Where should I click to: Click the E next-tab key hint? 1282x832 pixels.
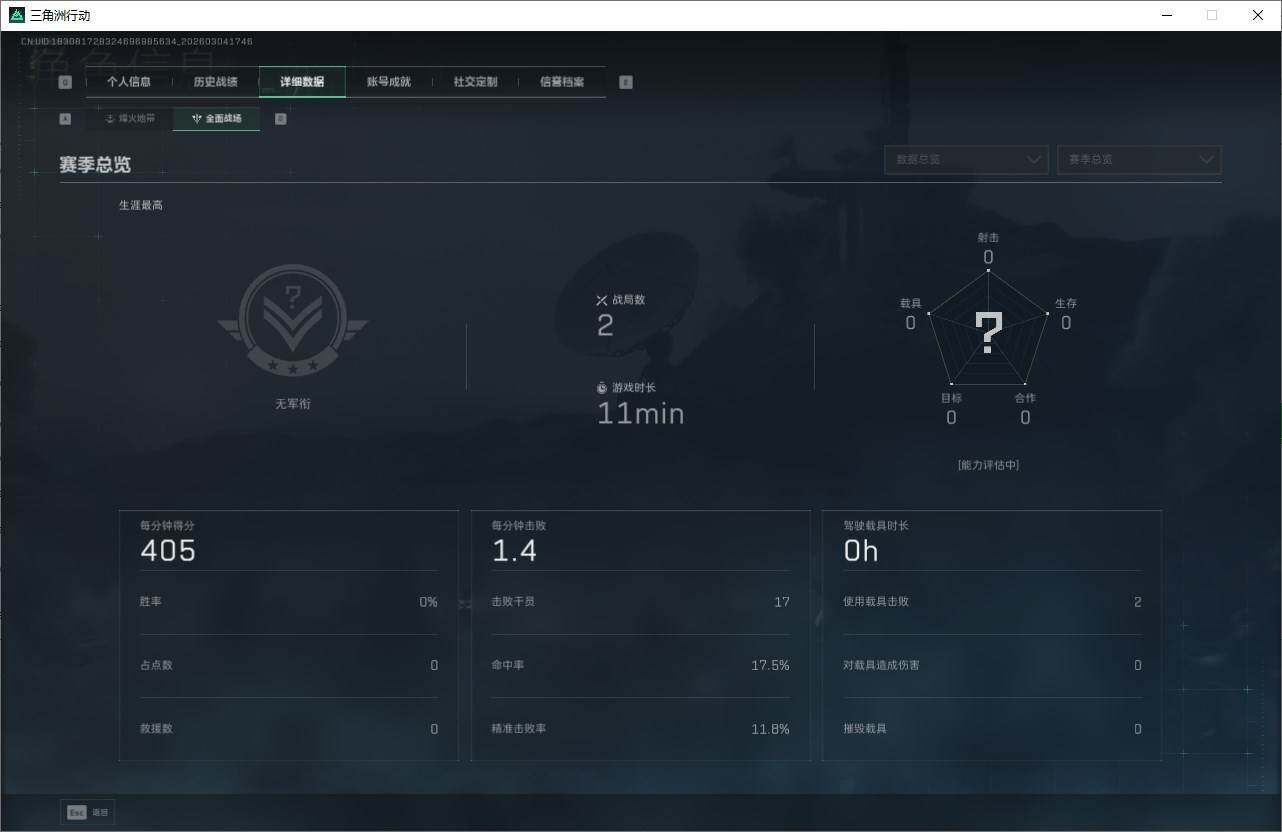coord(626,82)
